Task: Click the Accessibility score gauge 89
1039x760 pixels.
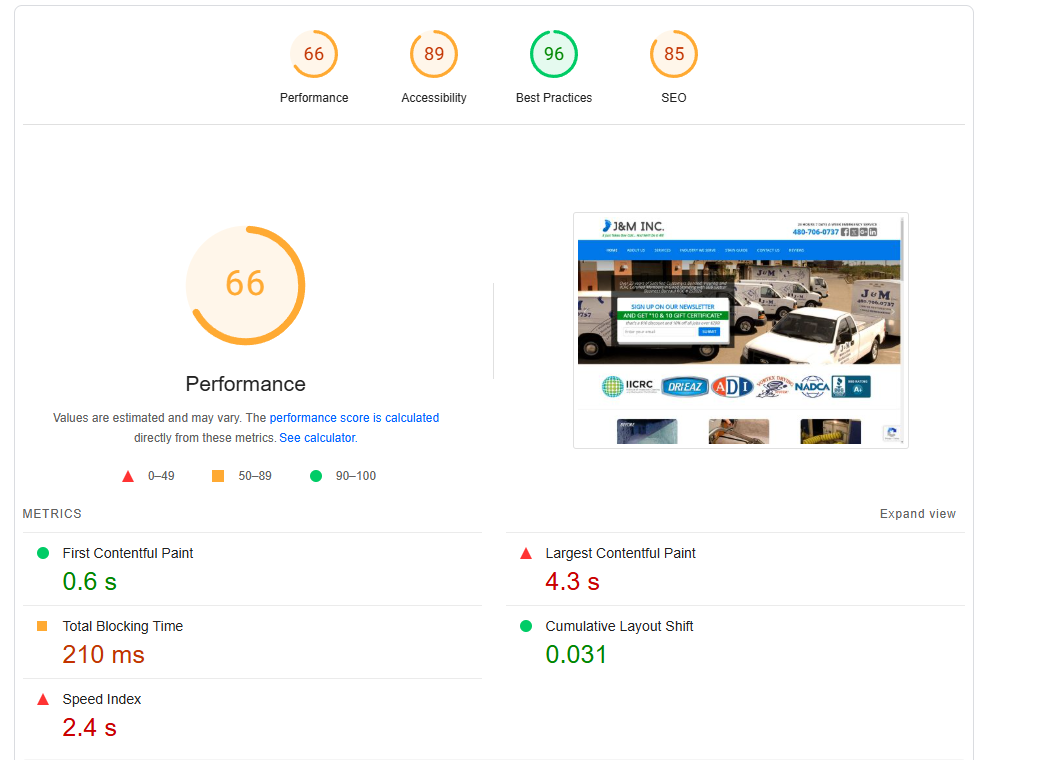Action: (433, 54)
